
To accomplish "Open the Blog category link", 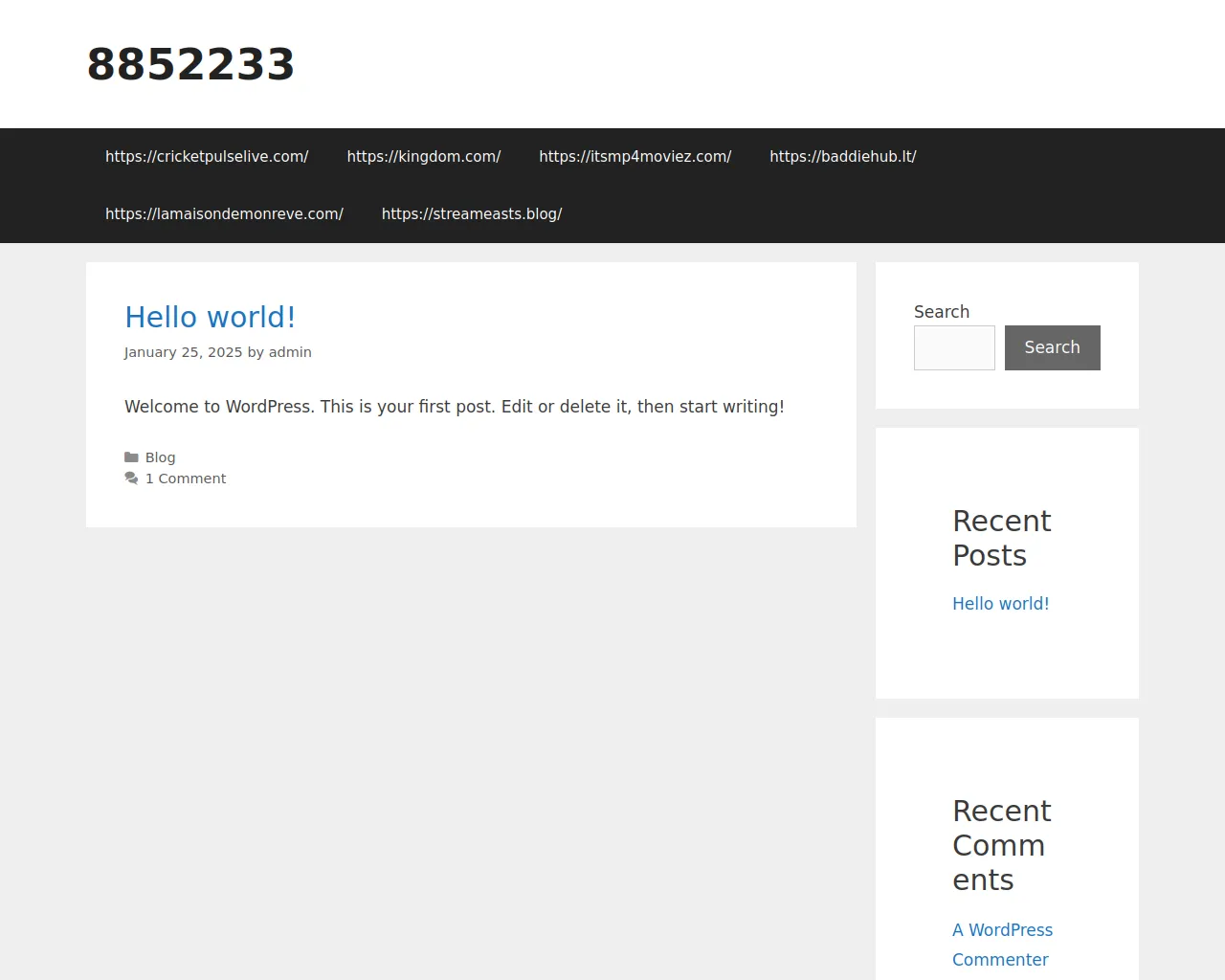I will (160, 457).
